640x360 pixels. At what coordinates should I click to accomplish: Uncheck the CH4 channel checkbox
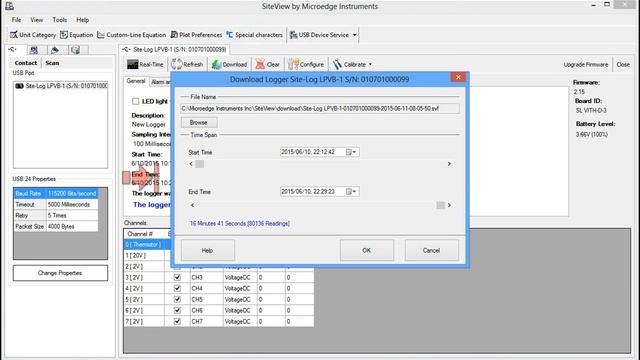[x=177, y=289]
